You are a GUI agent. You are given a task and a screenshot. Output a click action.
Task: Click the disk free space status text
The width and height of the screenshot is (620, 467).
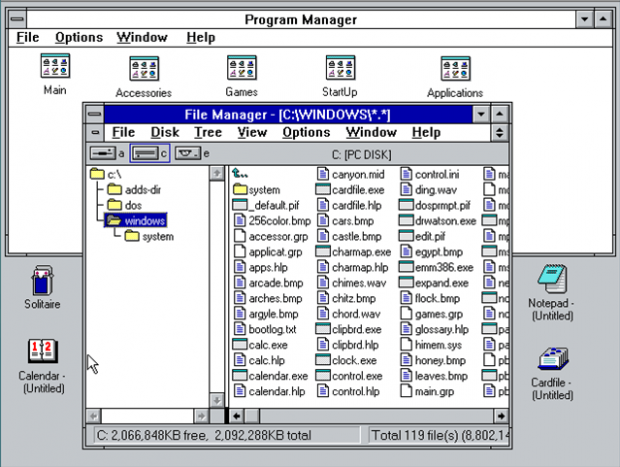tap(204, 435)
